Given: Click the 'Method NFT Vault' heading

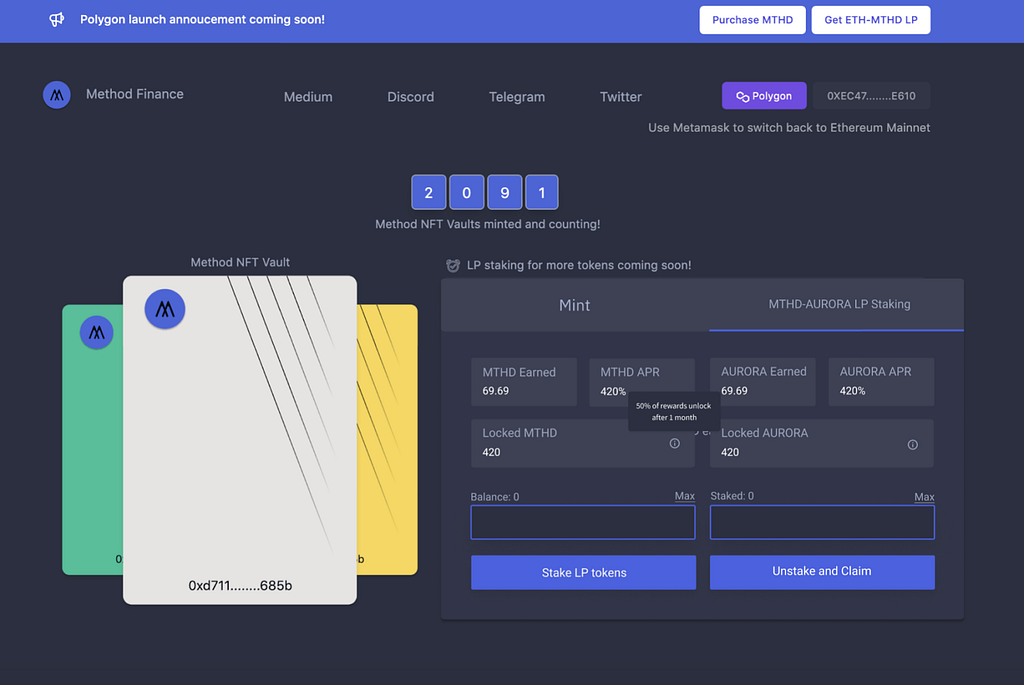Looking at the screenshot, I should pyautogui.click(x=240, y=263).
